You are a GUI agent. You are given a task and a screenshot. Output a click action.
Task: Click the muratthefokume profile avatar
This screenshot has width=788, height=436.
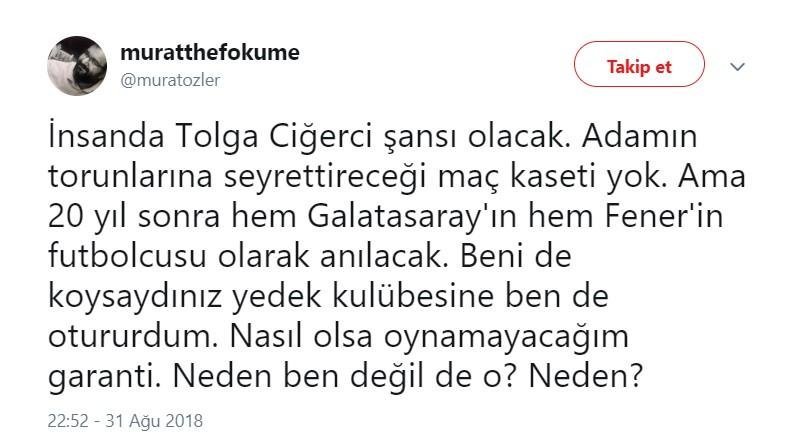(x=77, y=66)
